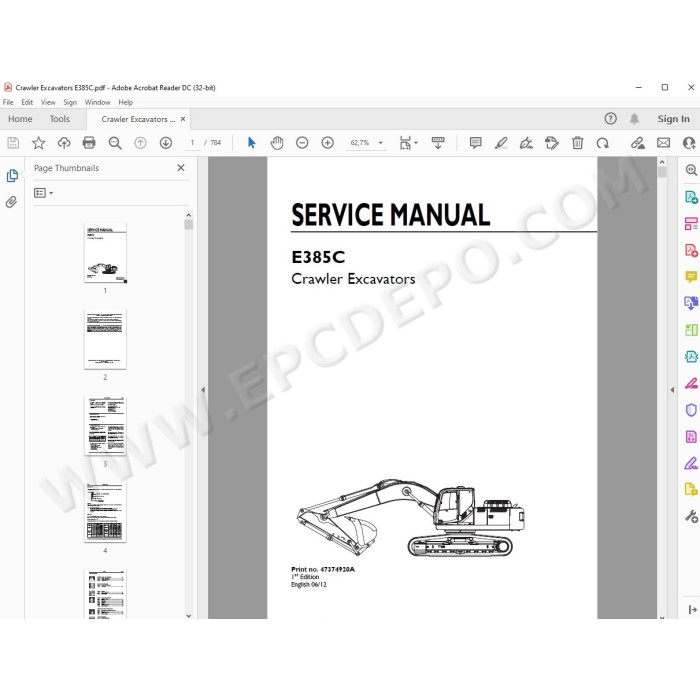Open Organize Pages tool in right pane
The width and height of the screenshot is (700, 700).
[691, 223]
